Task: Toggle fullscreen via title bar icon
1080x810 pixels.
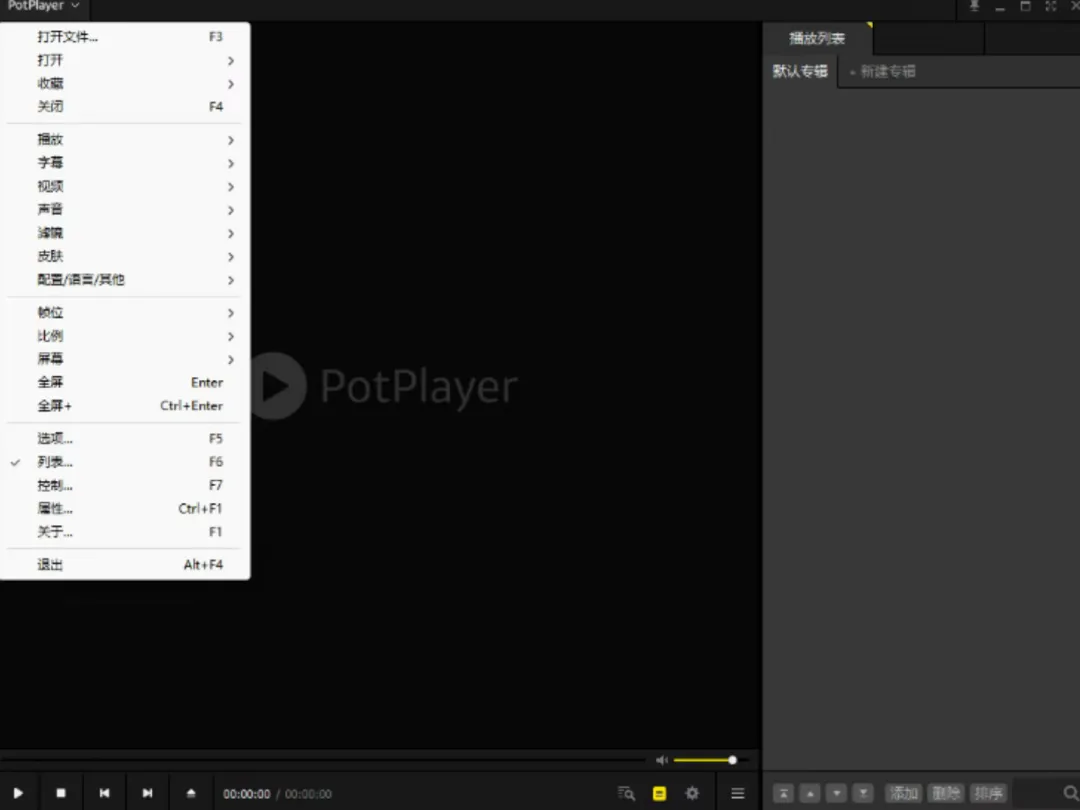Action: 1050,6
